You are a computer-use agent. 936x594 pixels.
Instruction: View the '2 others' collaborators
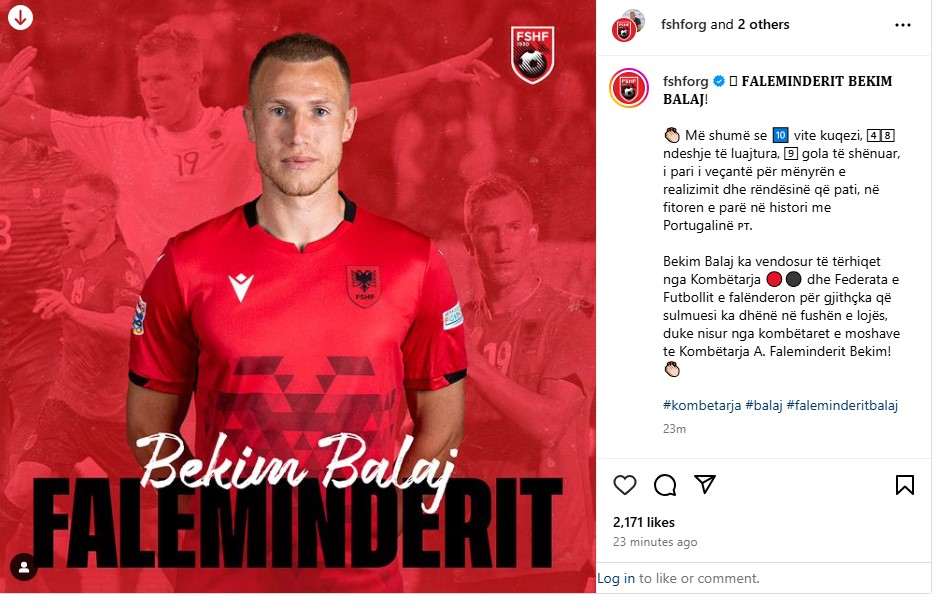(x=763, y=24)
